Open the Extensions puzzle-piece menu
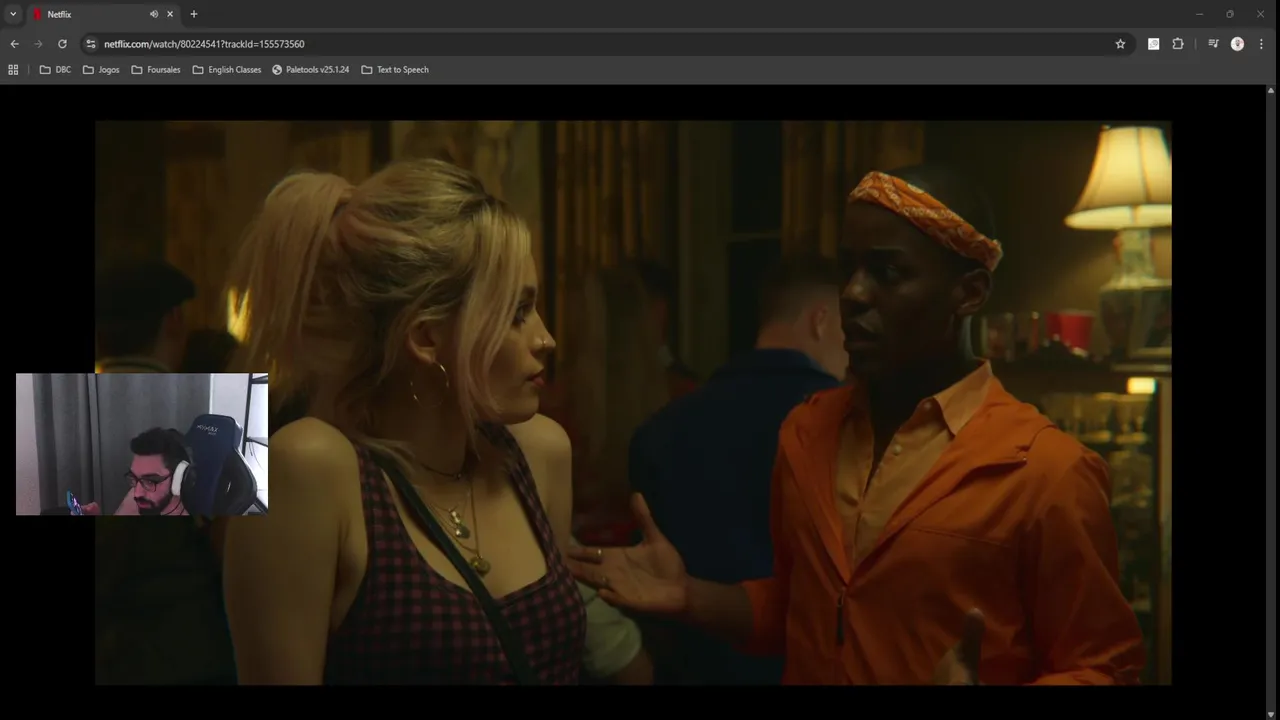The height and width of the screenshot is (720, 1280). click(1178, 44)
